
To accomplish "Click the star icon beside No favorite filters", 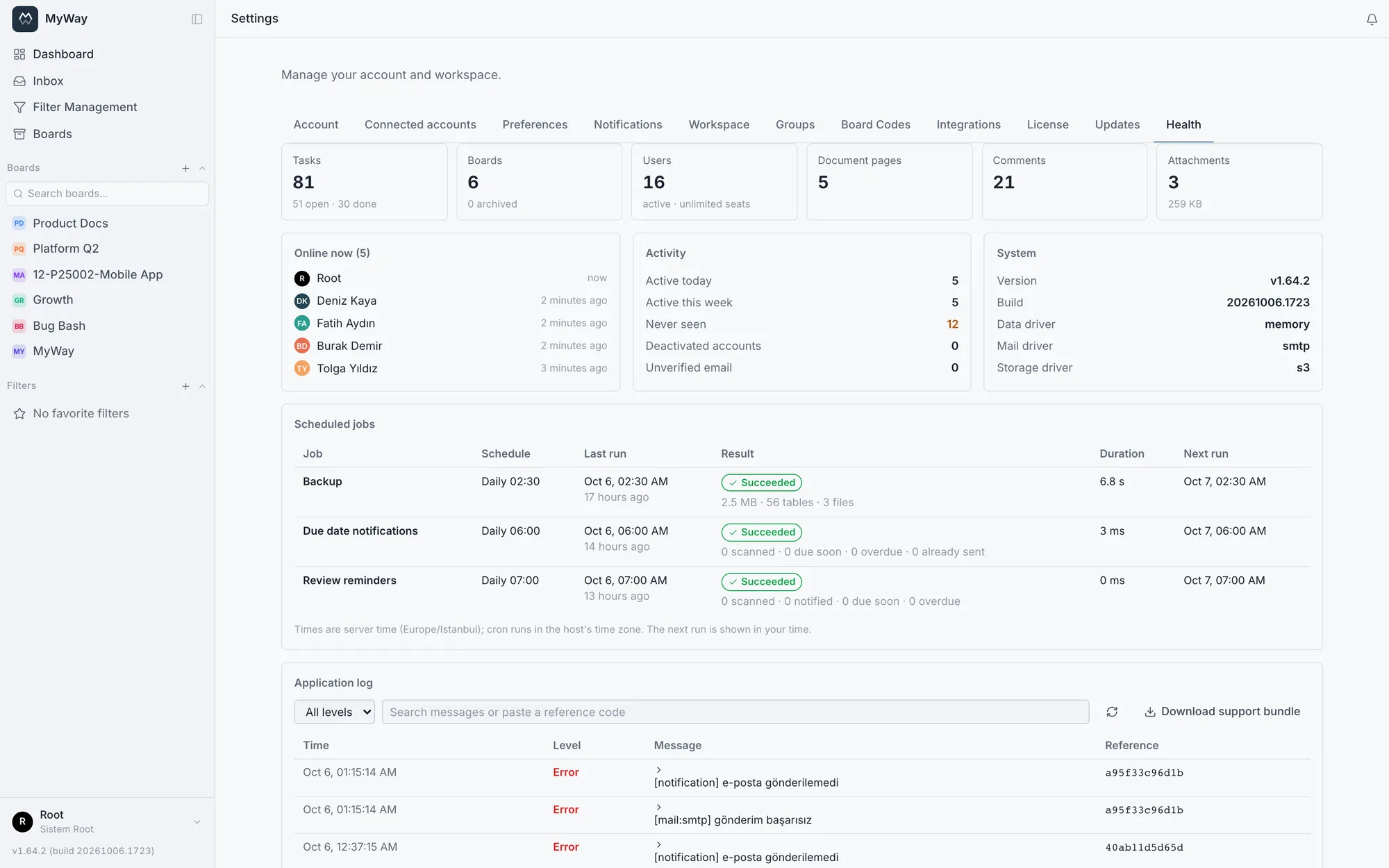I will pos(19,414).
